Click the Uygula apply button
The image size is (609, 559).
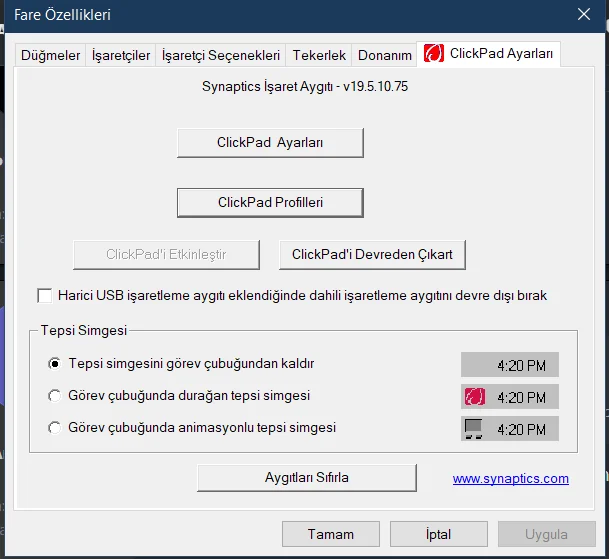tap(546, 534)
